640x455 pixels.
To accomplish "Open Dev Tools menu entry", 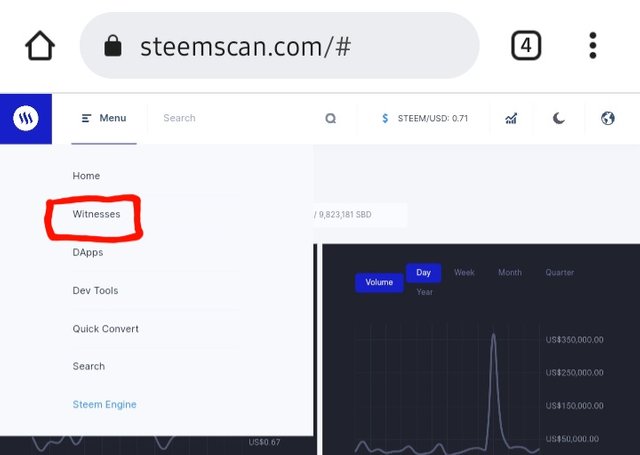I will (95, 291).
